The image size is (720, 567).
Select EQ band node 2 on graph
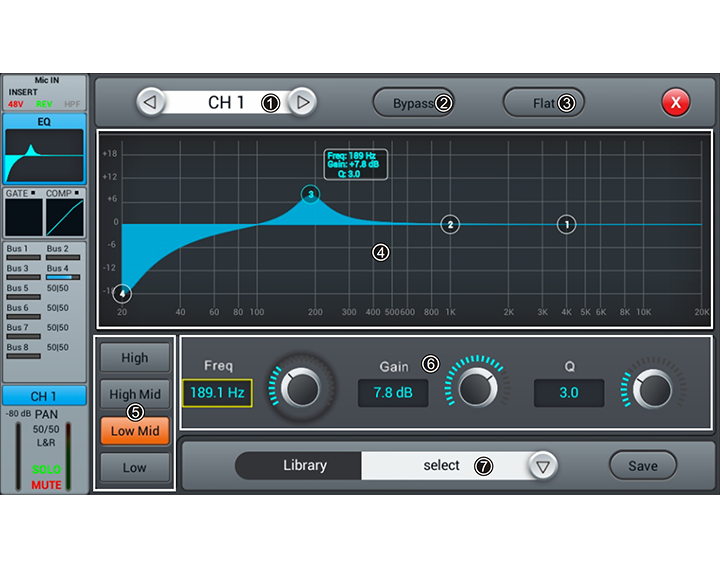450,225
